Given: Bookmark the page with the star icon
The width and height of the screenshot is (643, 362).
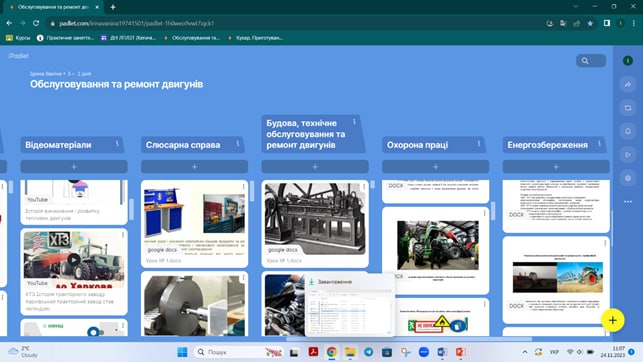Looking at the screenshot, I should click(x=590, y=23).
